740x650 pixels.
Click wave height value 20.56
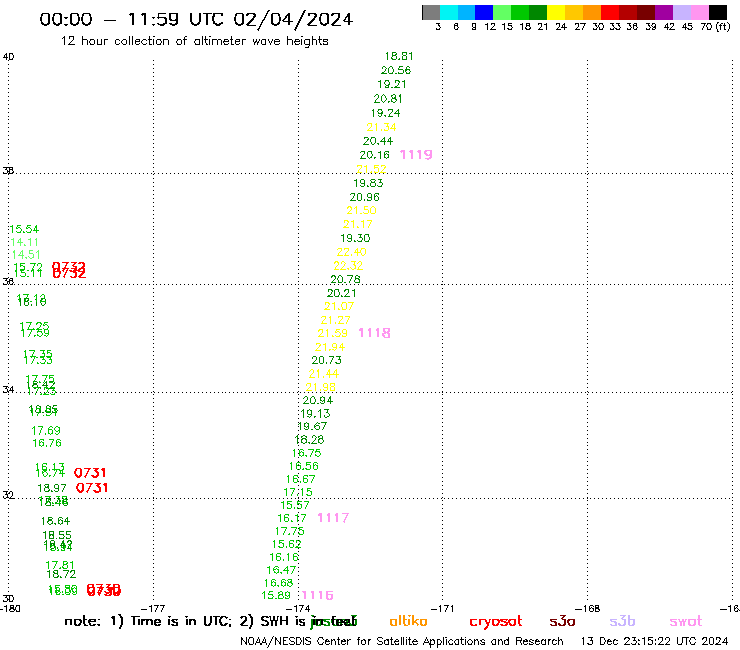pyautogui.click(x=396, y=70)
